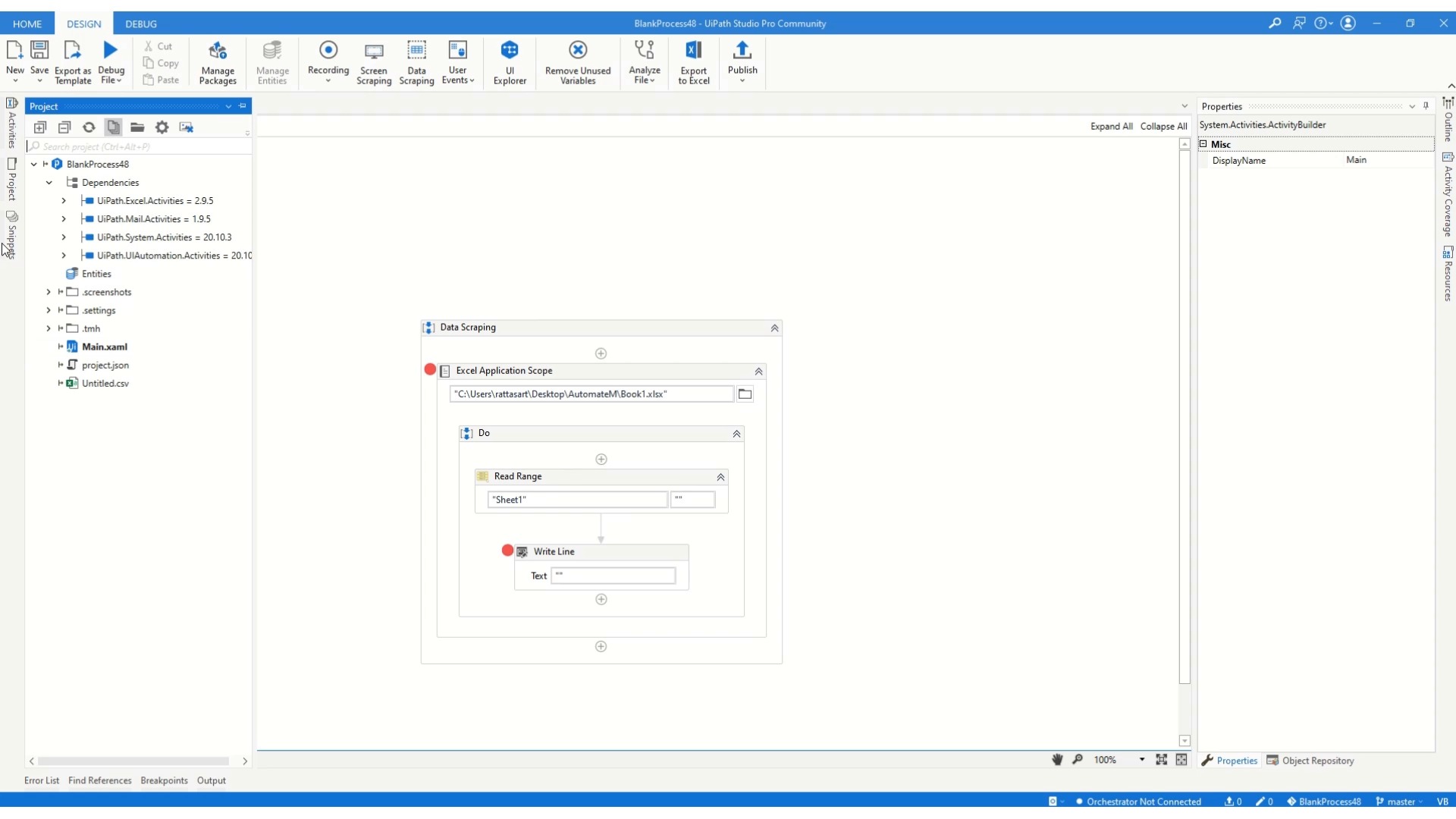Open the zoom level dropdown
The height and width of the screenshot is (819, 1456).
click(x=1141, y=760)
